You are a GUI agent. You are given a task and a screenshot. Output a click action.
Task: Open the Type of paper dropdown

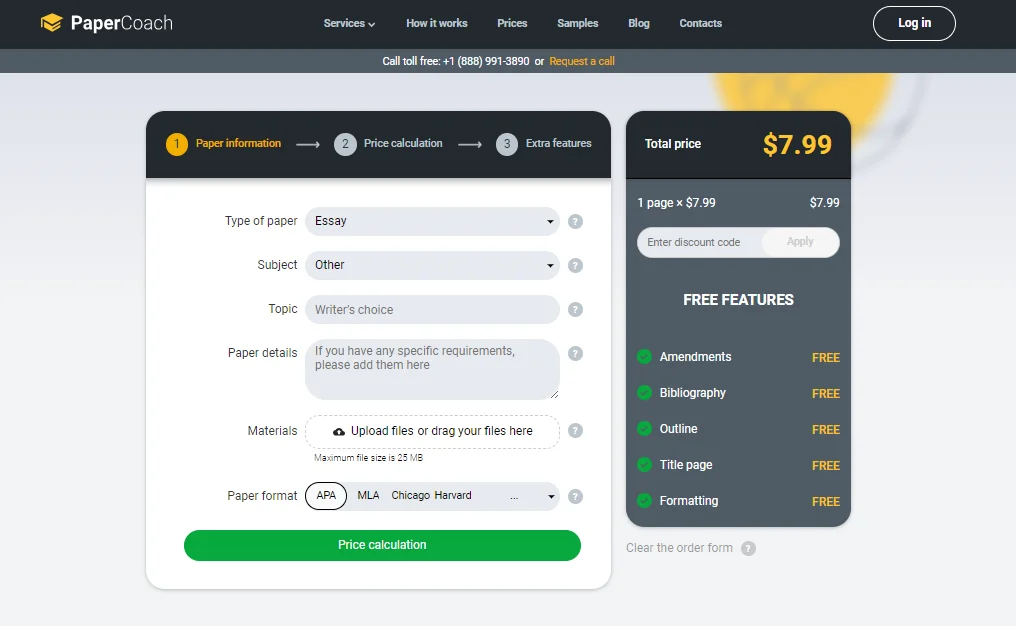coord(432,221)
